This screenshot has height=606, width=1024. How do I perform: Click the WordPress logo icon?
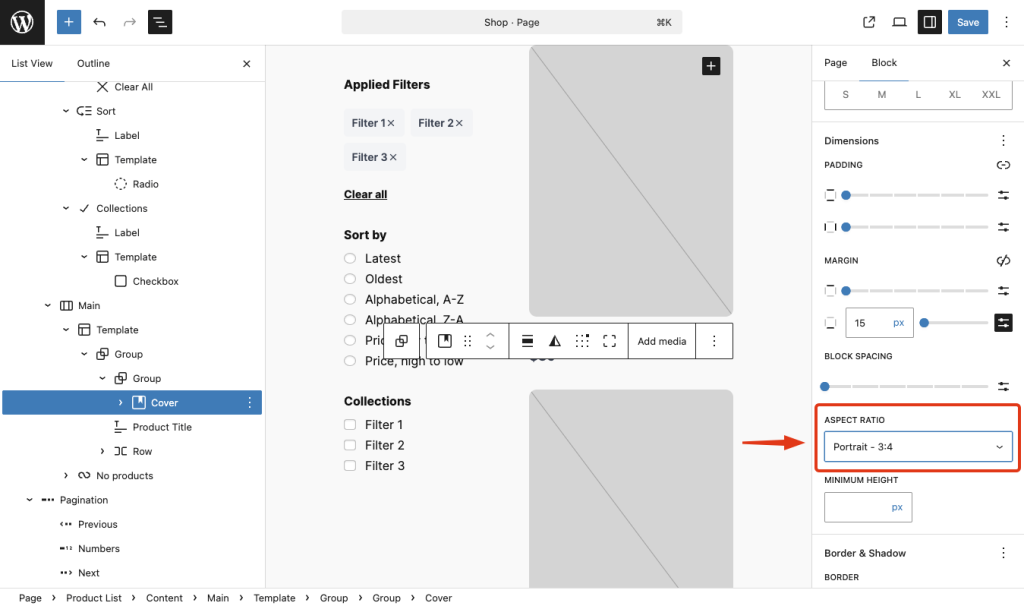tap(22, 22)
